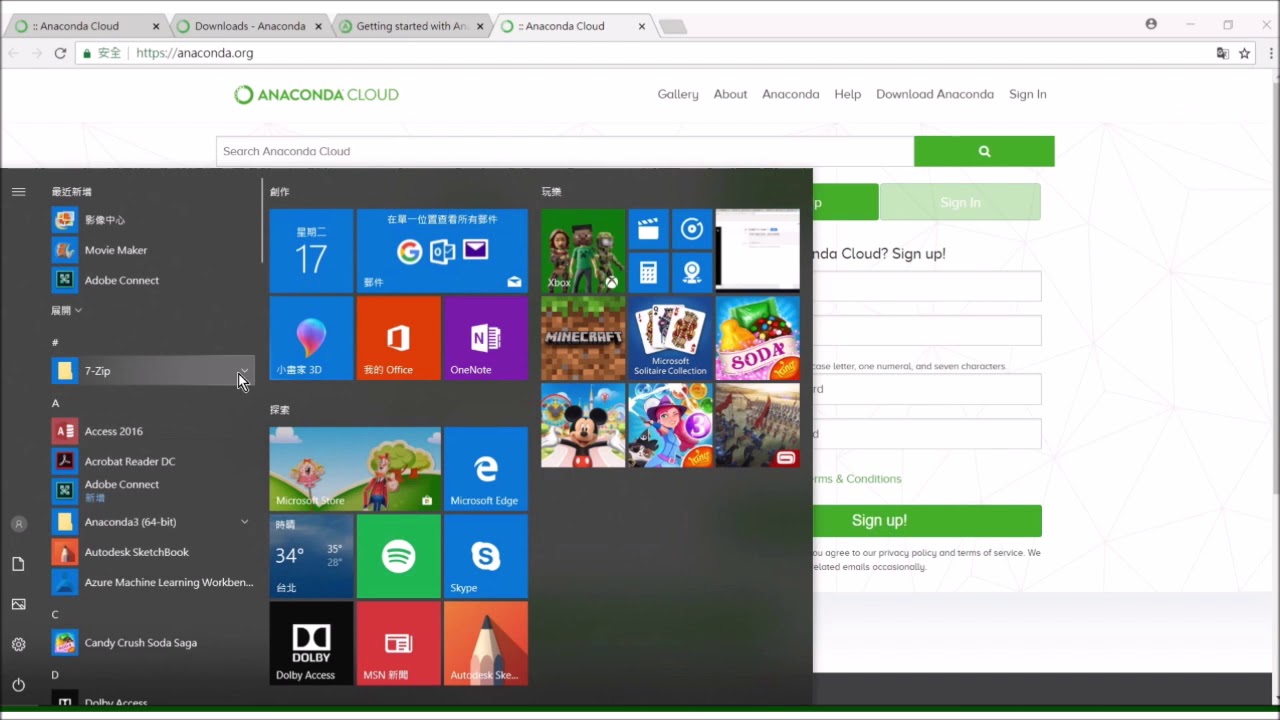Screen dimensions: 1280x720
Task: Open the Microsoft Store tile
Action: (355, 469)
